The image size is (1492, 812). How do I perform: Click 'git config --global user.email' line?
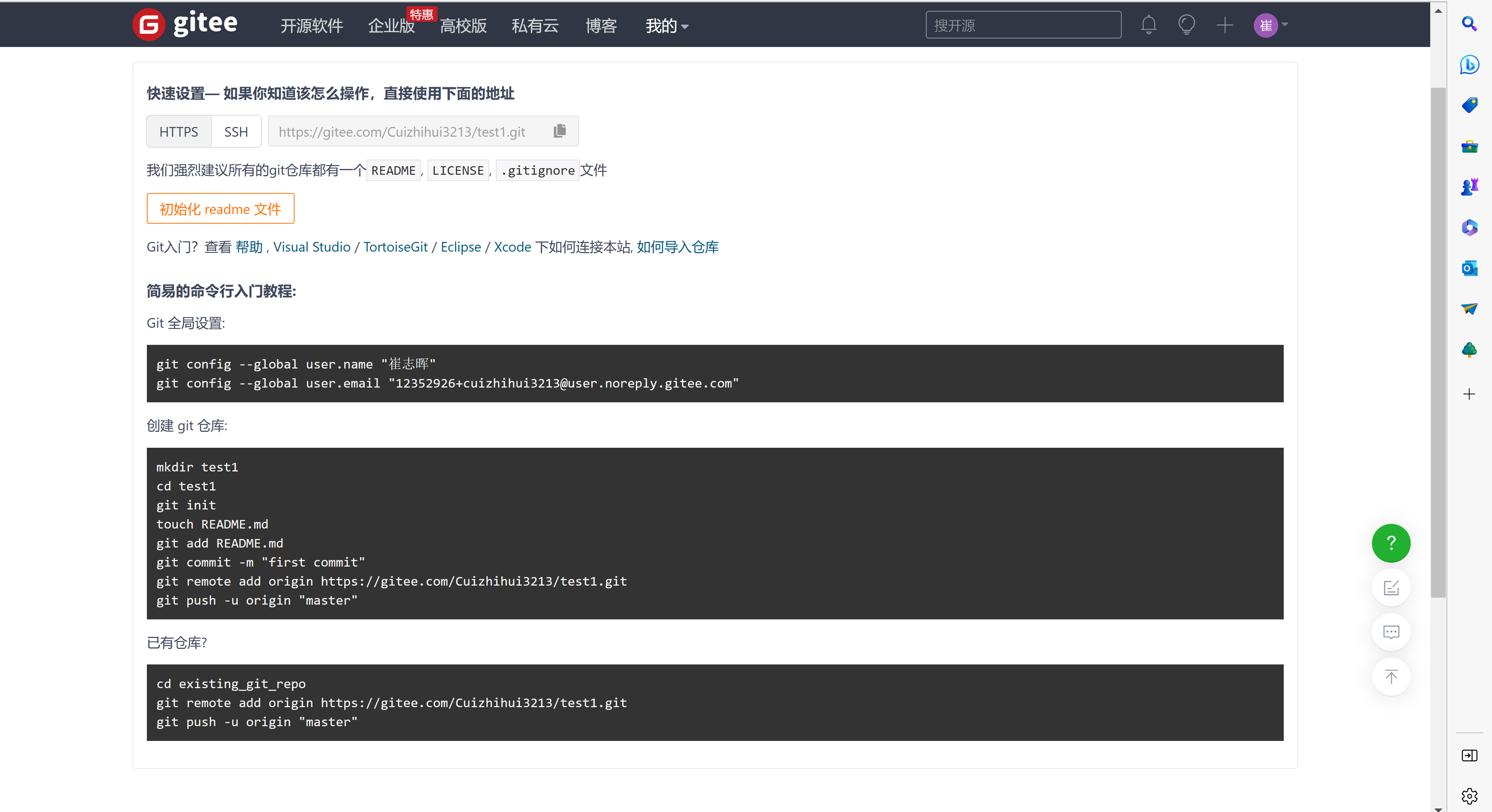447,383
